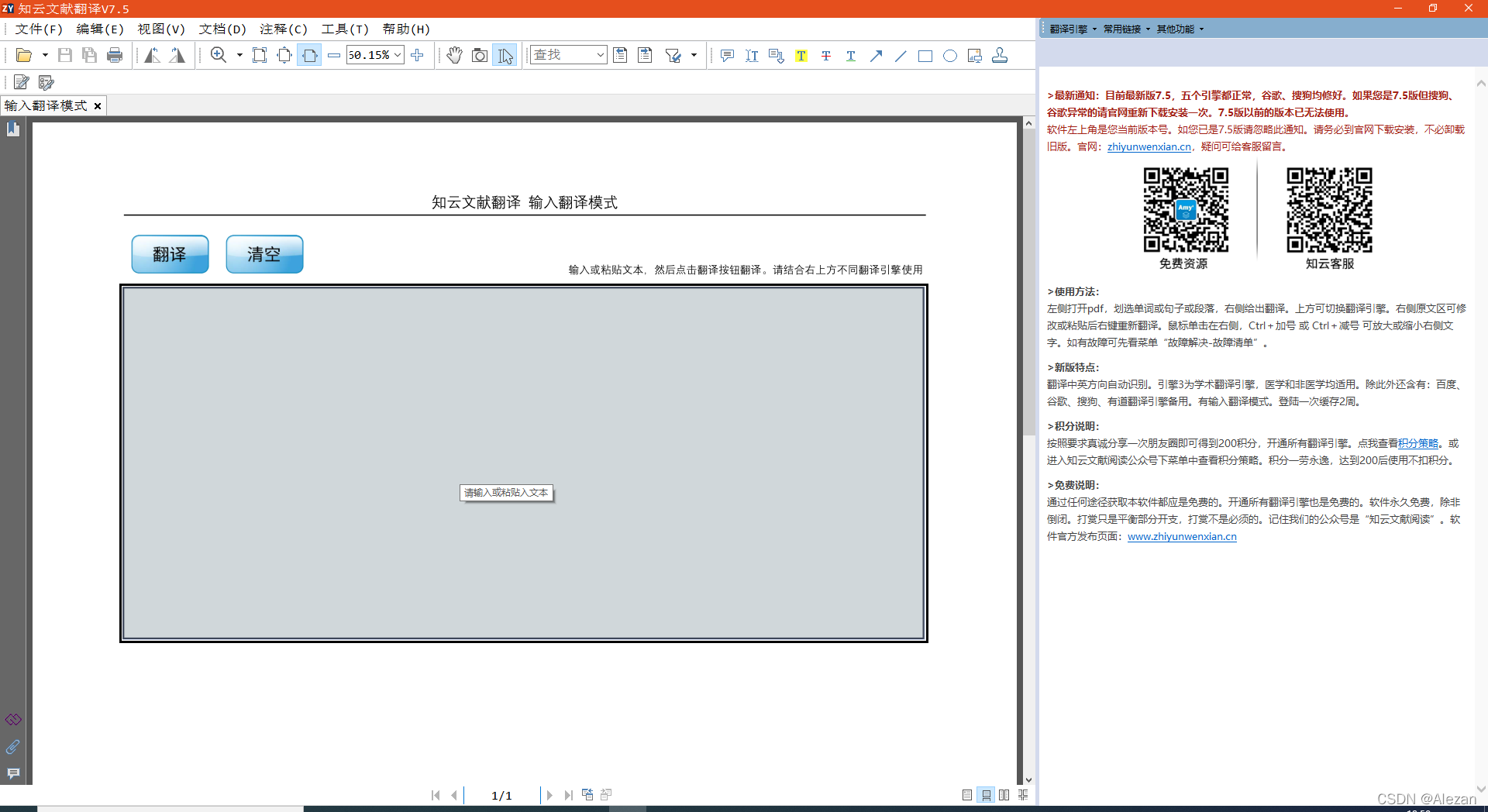Rotate the page clockwise
The width and height of the screenshot is (1488, 812).
[x=177, y=55]
